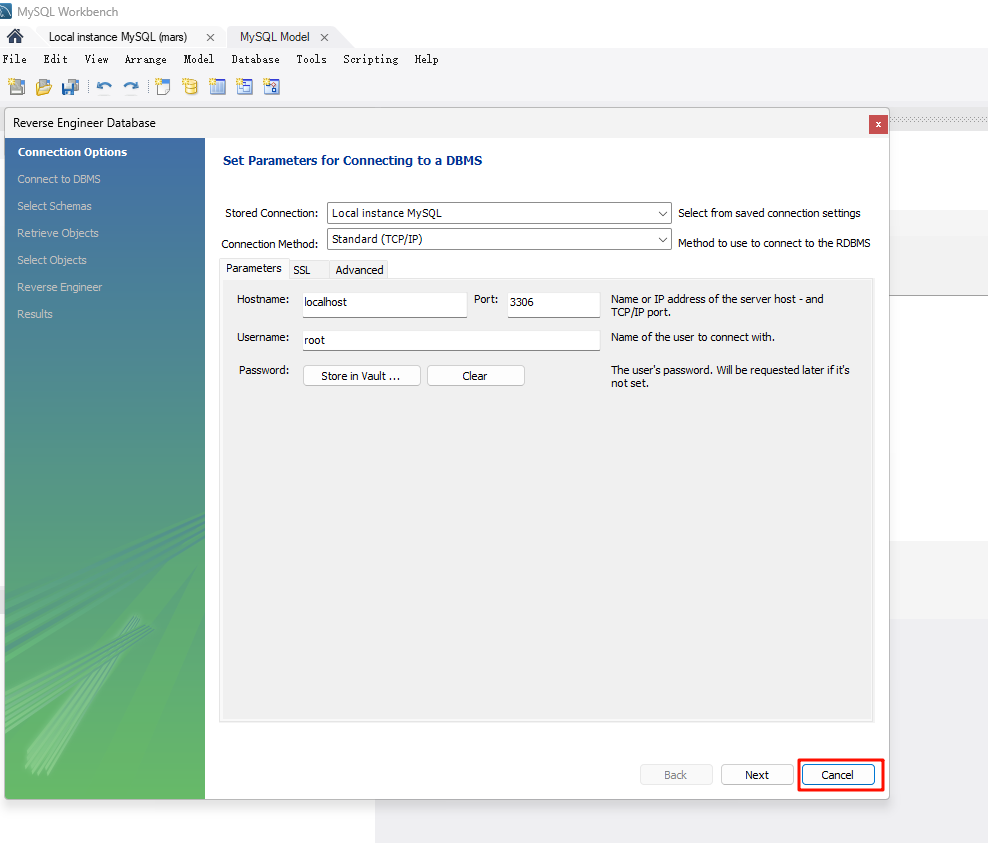Click in the Username input field

[451, 340]
